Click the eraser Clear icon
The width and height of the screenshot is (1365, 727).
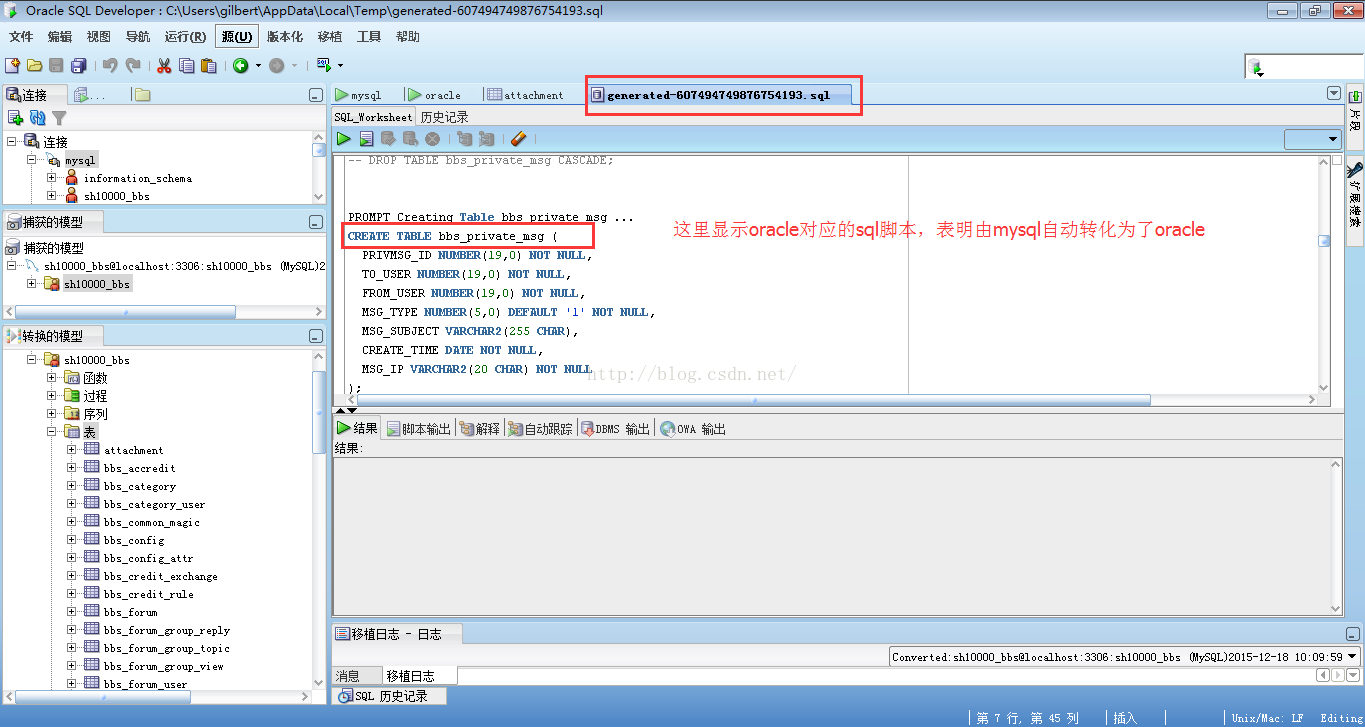(518, 139)
